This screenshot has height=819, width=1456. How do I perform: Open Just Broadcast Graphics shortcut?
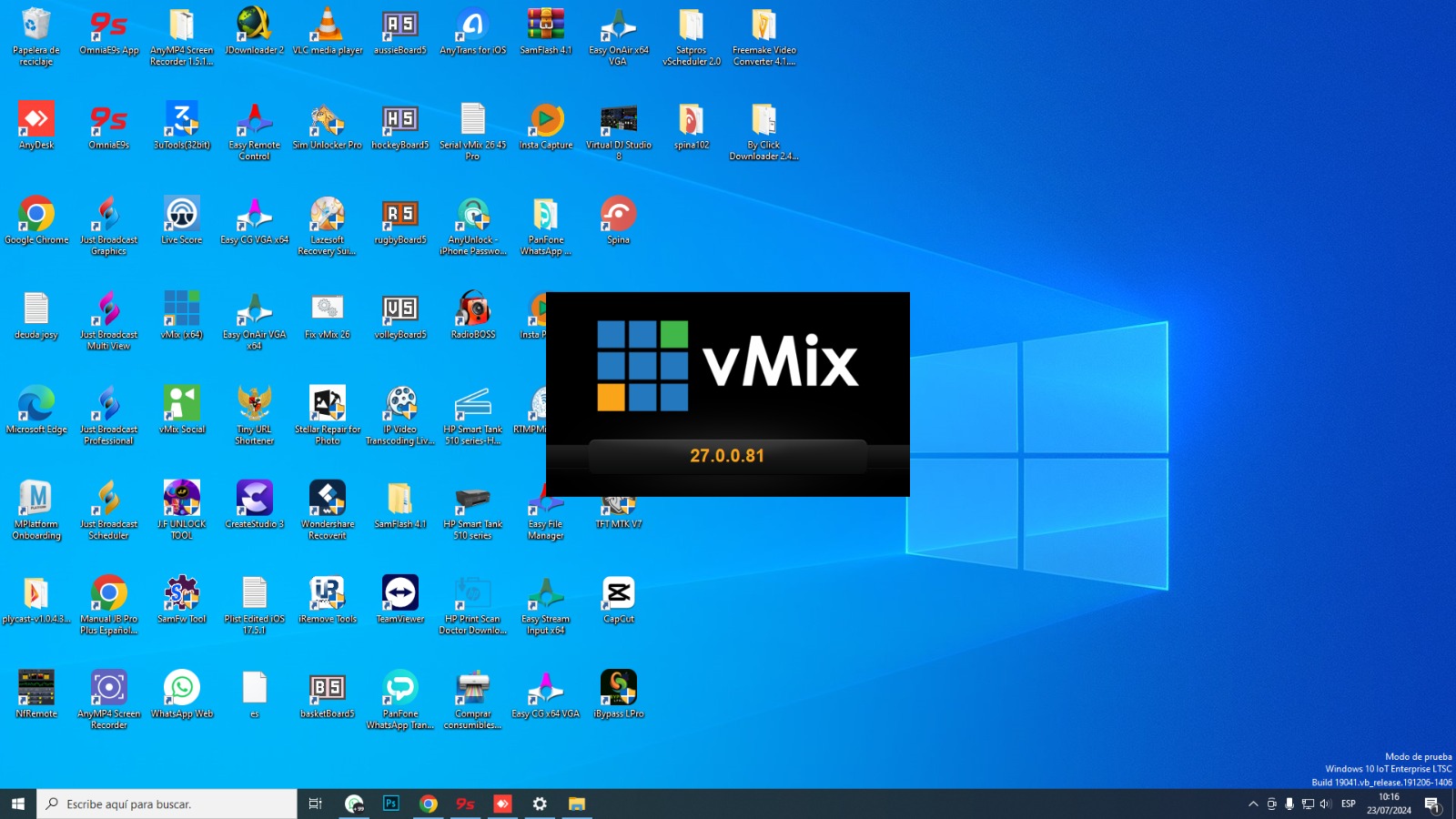pos(109,226)
